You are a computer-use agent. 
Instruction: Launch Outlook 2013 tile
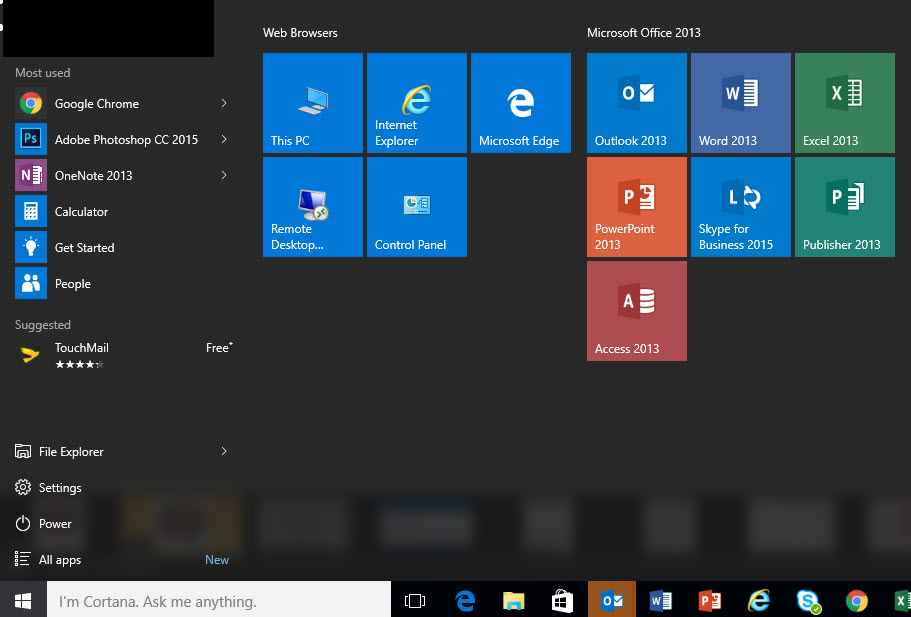[x=637, y=103]
